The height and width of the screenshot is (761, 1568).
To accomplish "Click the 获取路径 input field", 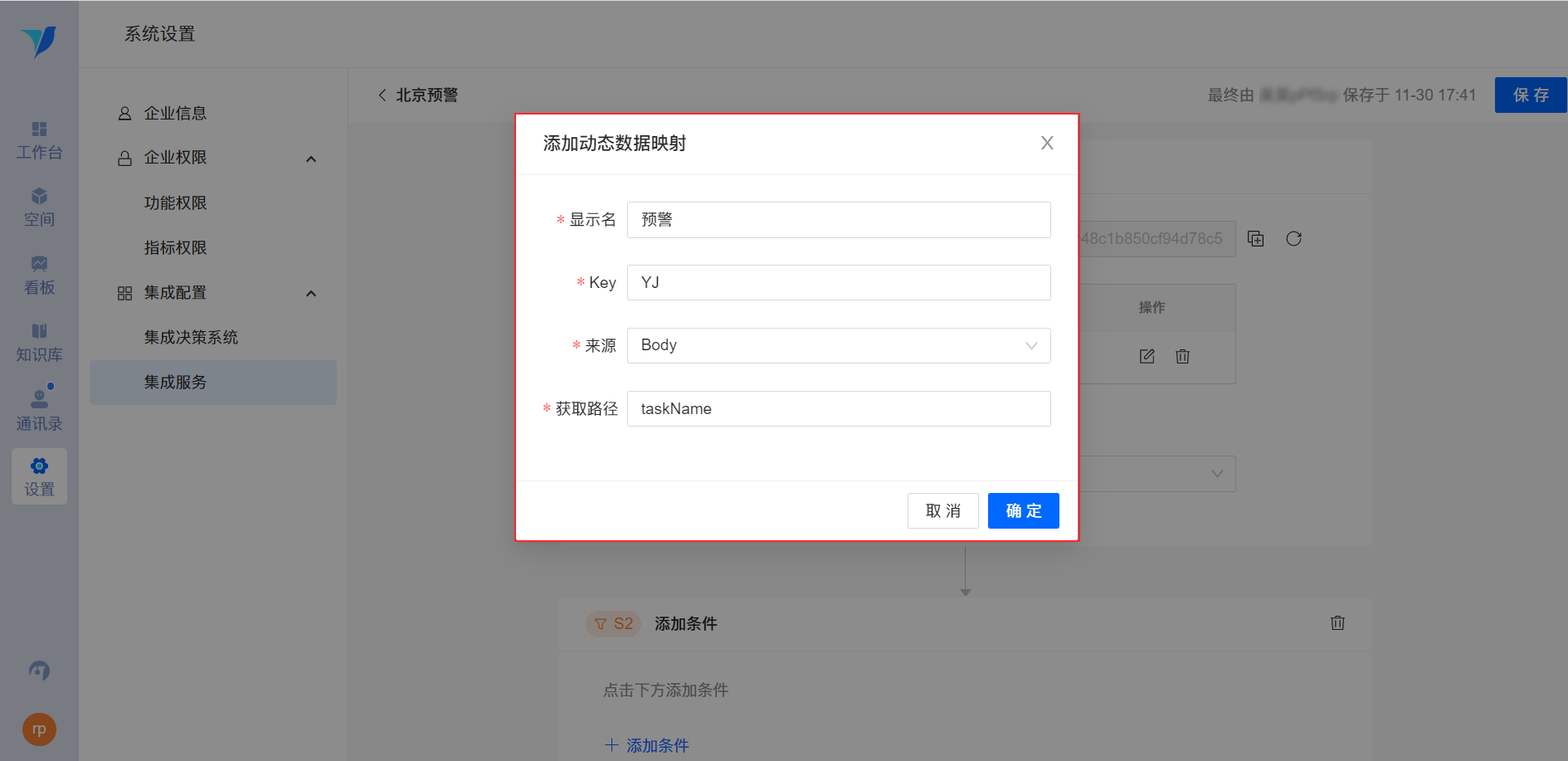I will [x=839, y=408].
